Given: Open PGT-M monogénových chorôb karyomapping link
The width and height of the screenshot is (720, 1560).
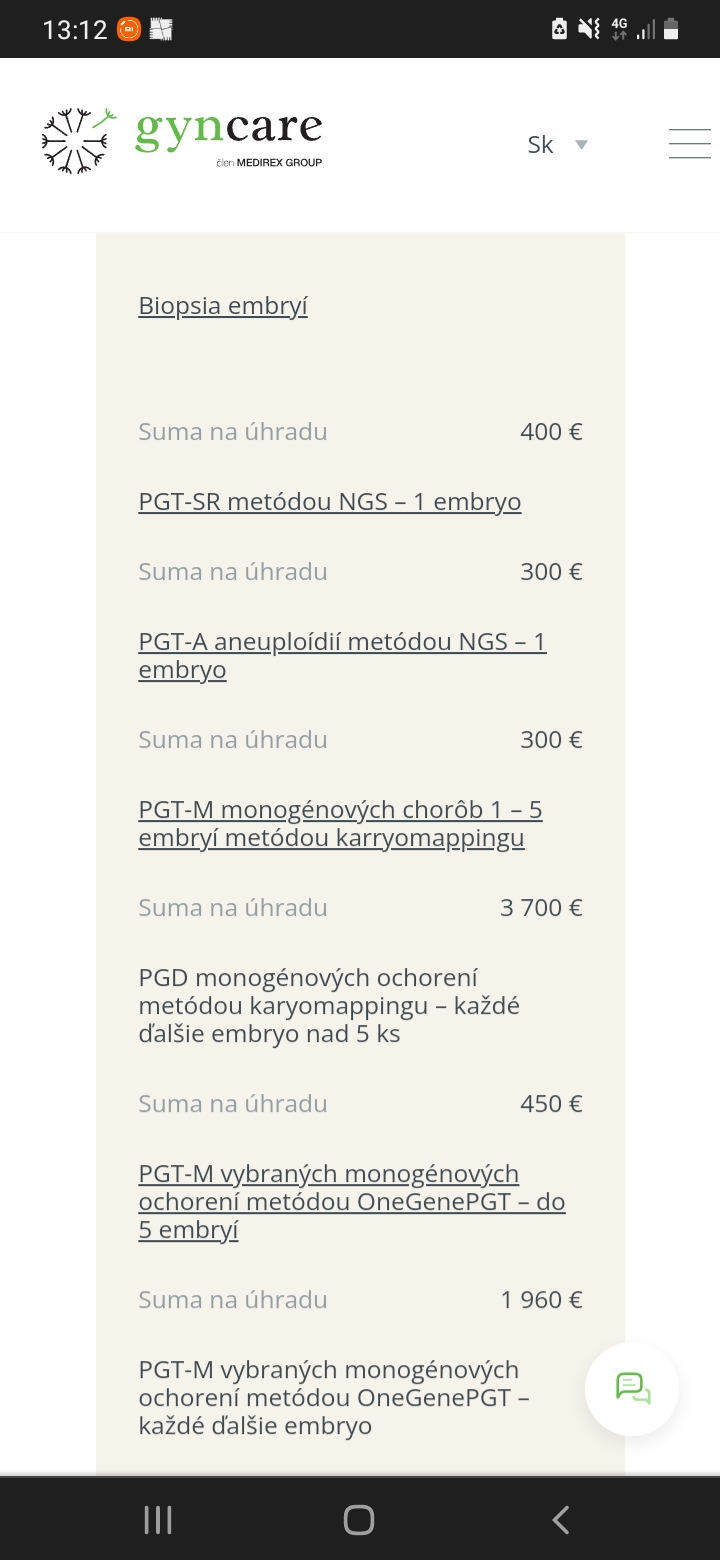Looking at the screenshot, I should 340,823.
